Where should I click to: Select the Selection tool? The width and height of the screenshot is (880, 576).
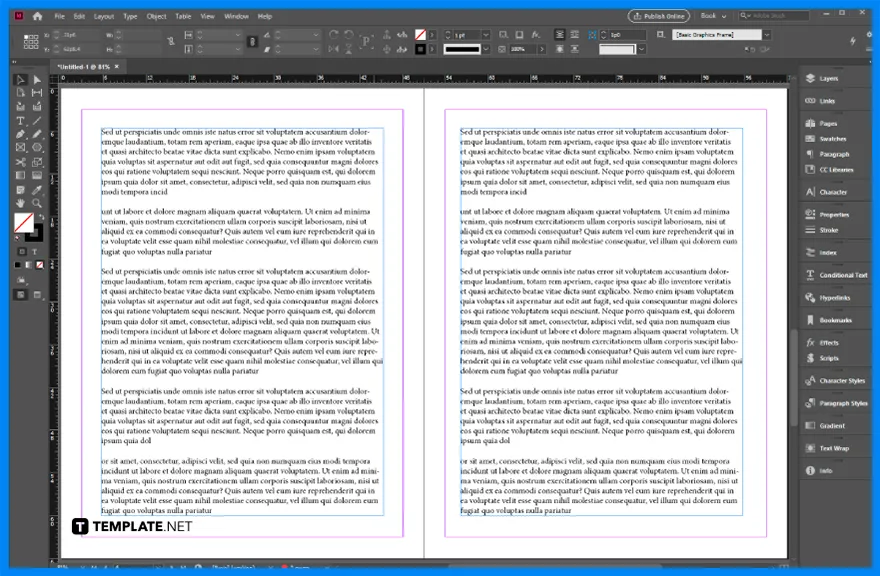click(21, 80)
